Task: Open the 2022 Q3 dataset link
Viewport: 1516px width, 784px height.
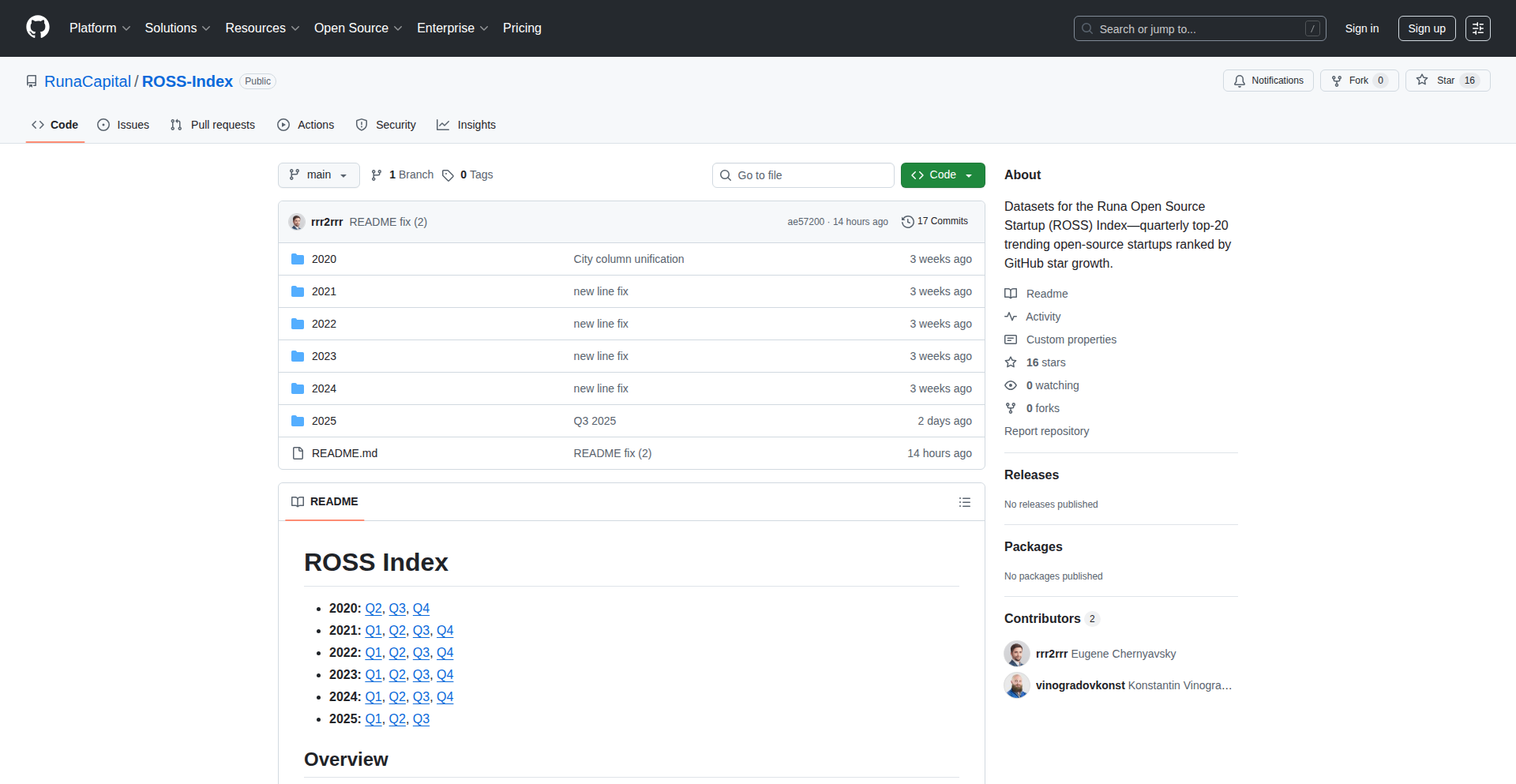Action: click(422, 653)
